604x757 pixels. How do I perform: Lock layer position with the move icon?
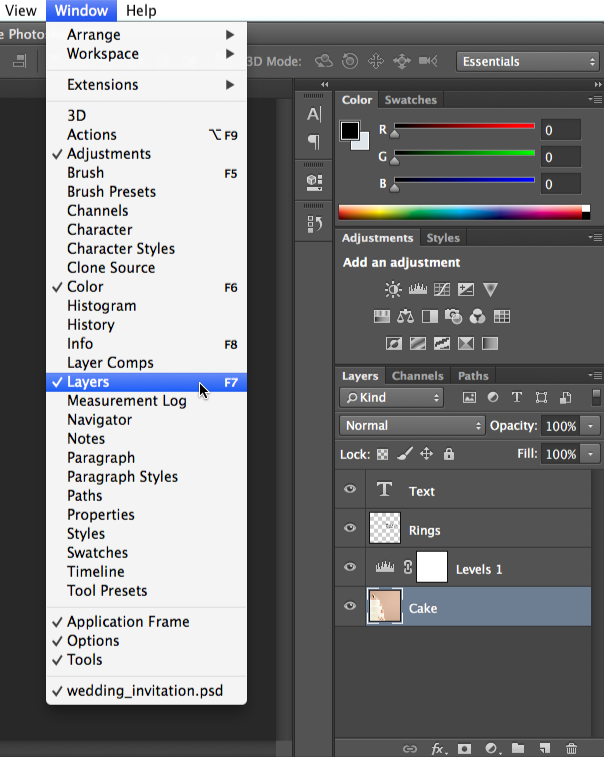[x=426, y=454]
